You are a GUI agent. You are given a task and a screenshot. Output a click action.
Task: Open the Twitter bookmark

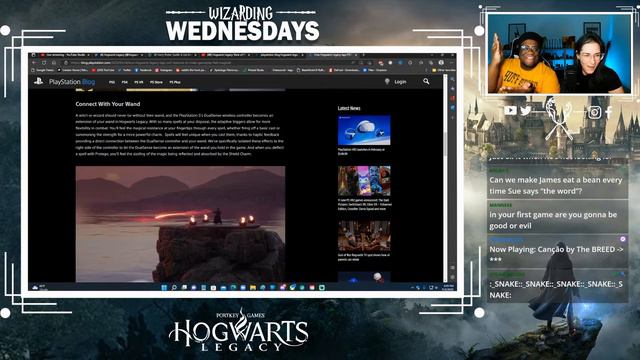click(x=124, y=70)
